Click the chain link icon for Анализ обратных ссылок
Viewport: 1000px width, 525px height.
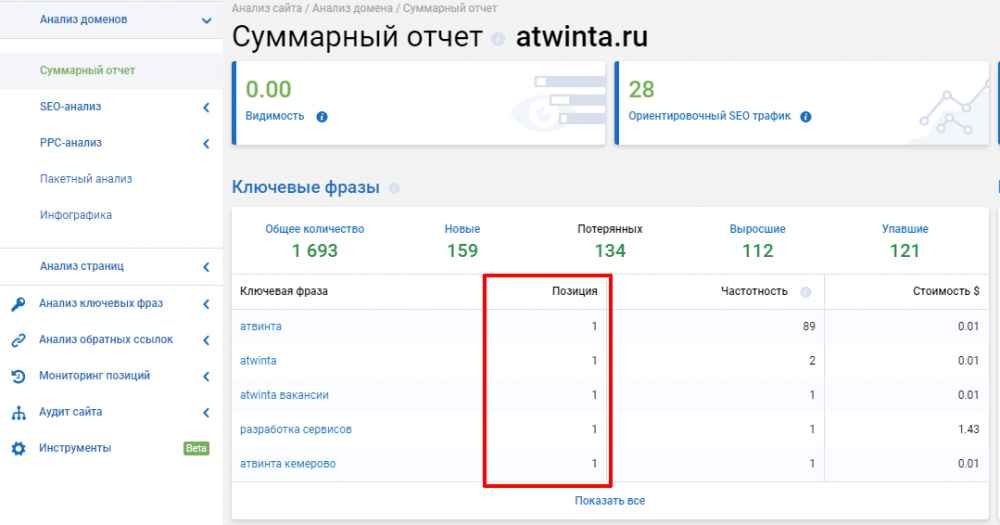(18, 340)
